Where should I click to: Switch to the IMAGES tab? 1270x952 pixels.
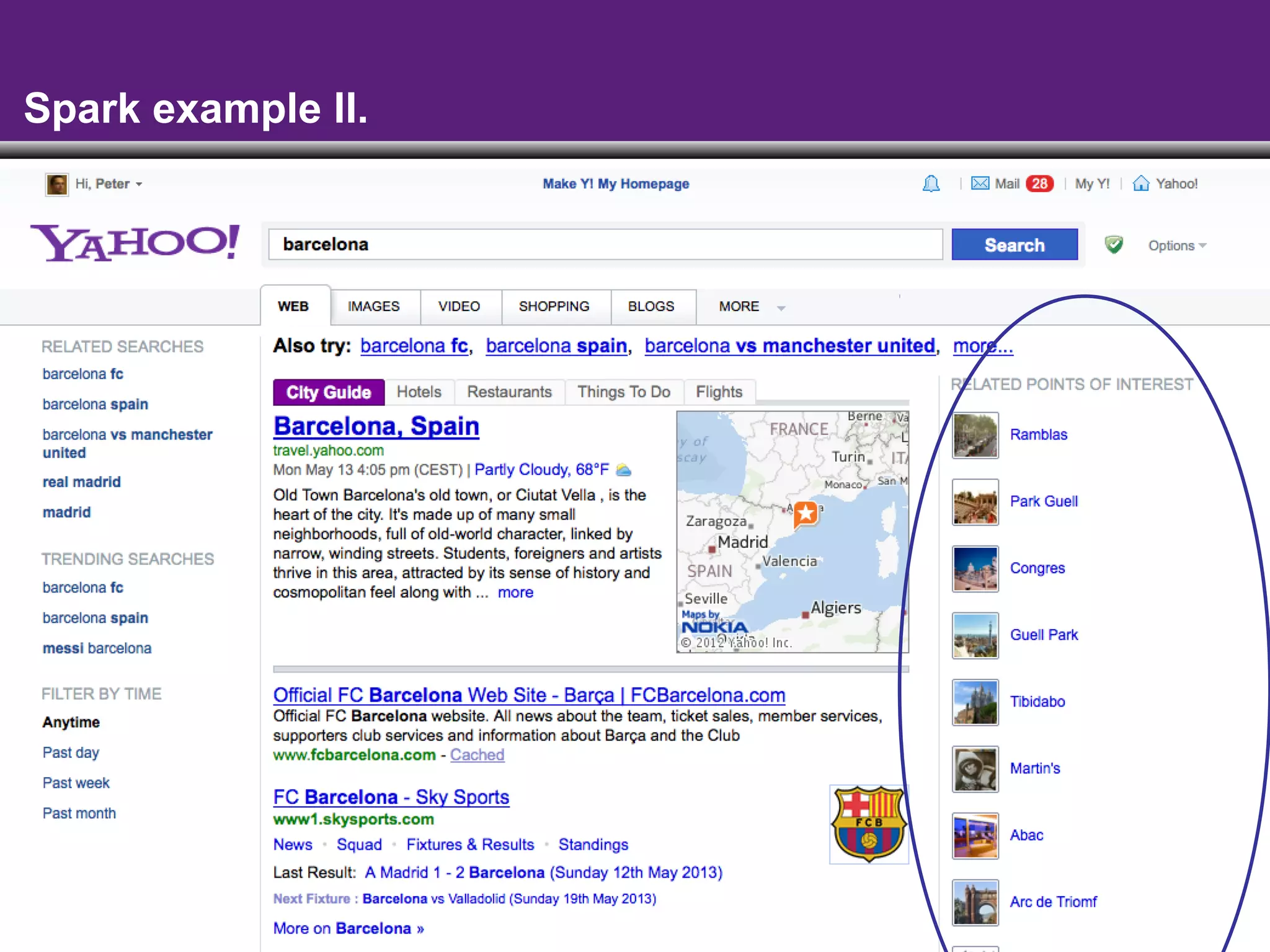[373, 307]
